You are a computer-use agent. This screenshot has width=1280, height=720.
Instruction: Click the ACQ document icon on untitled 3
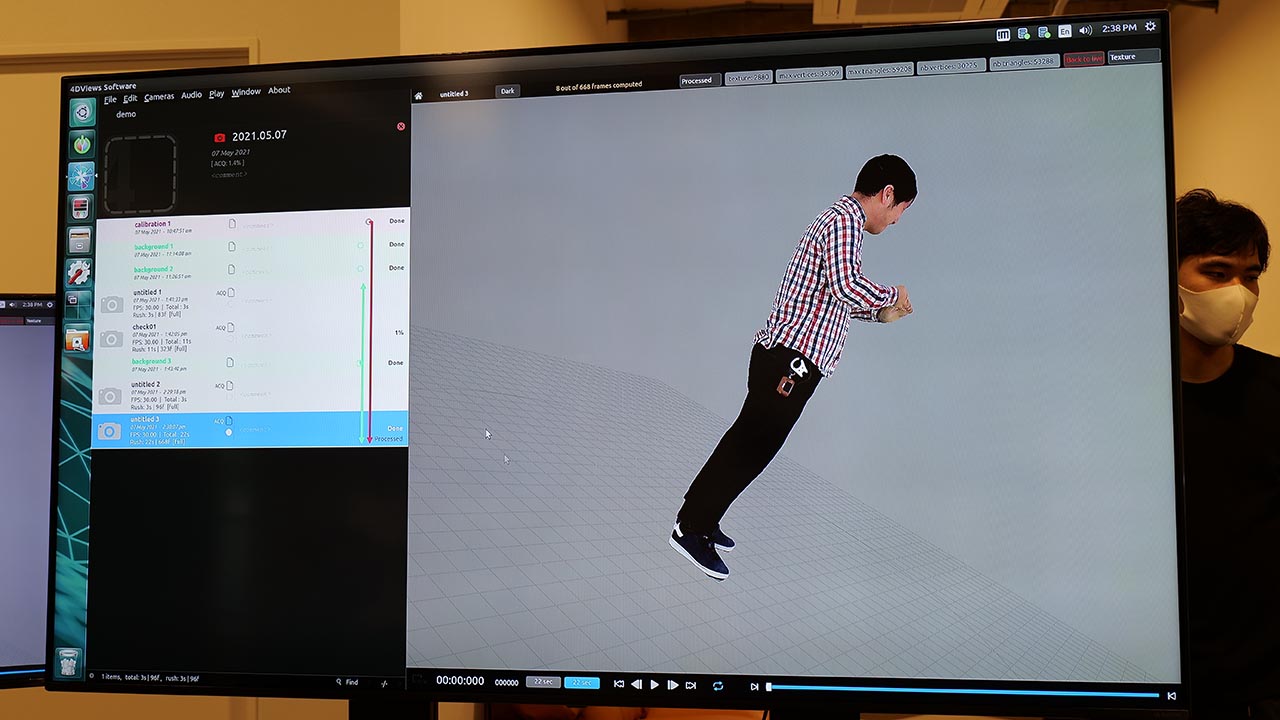[x=229, y=421]
